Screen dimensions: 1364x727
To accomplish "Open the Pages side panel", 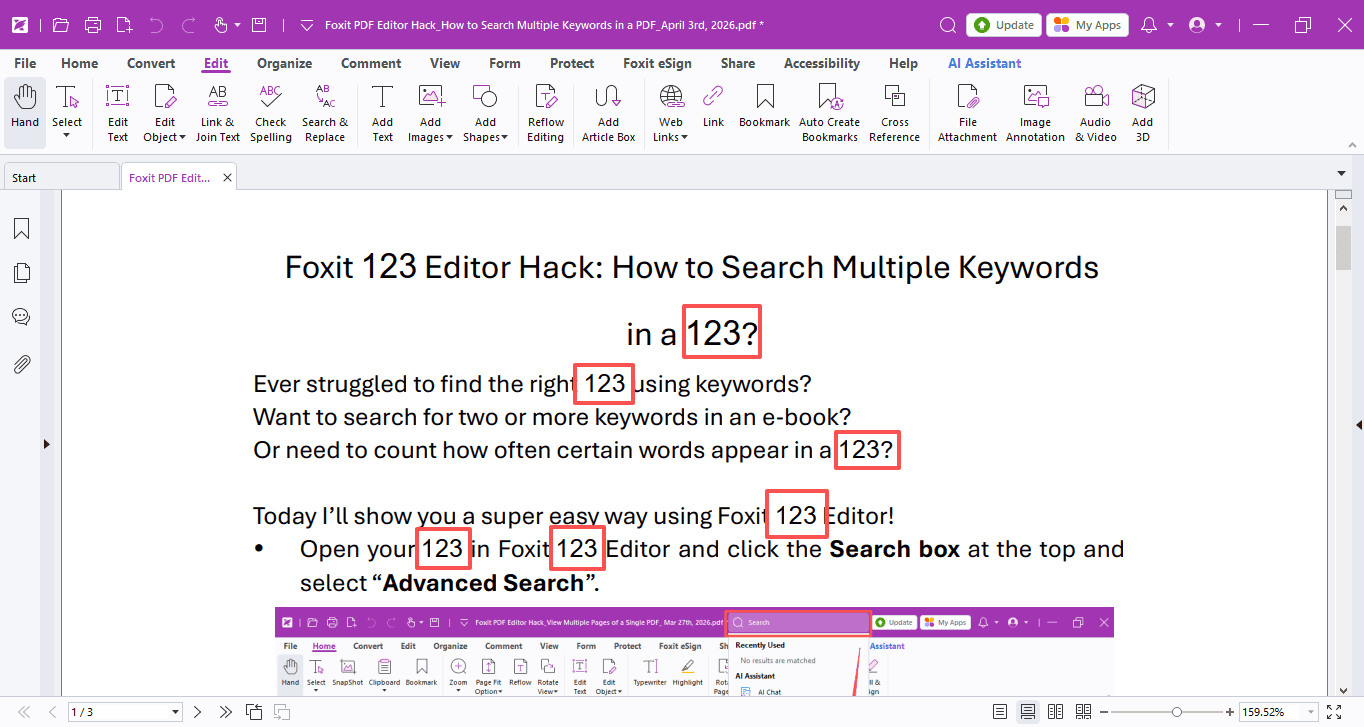I will pyautogui.click(x=21, y=273).
